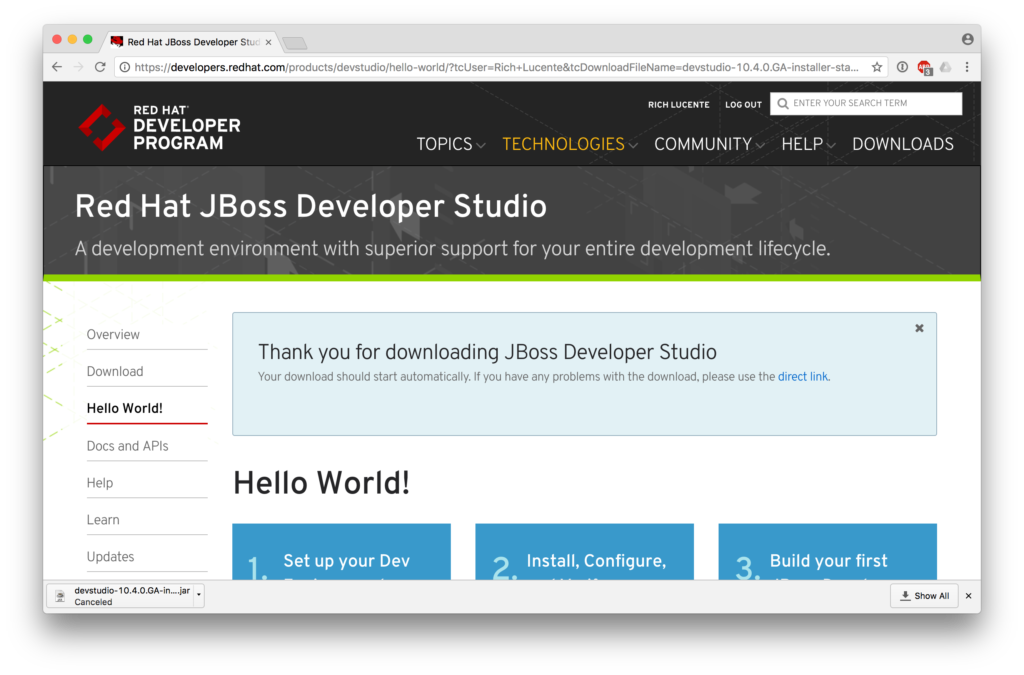The width and height of the screenshot is (1024, 675).
Task: Follow the direct link to the download
Action: (x=803, y=377)
